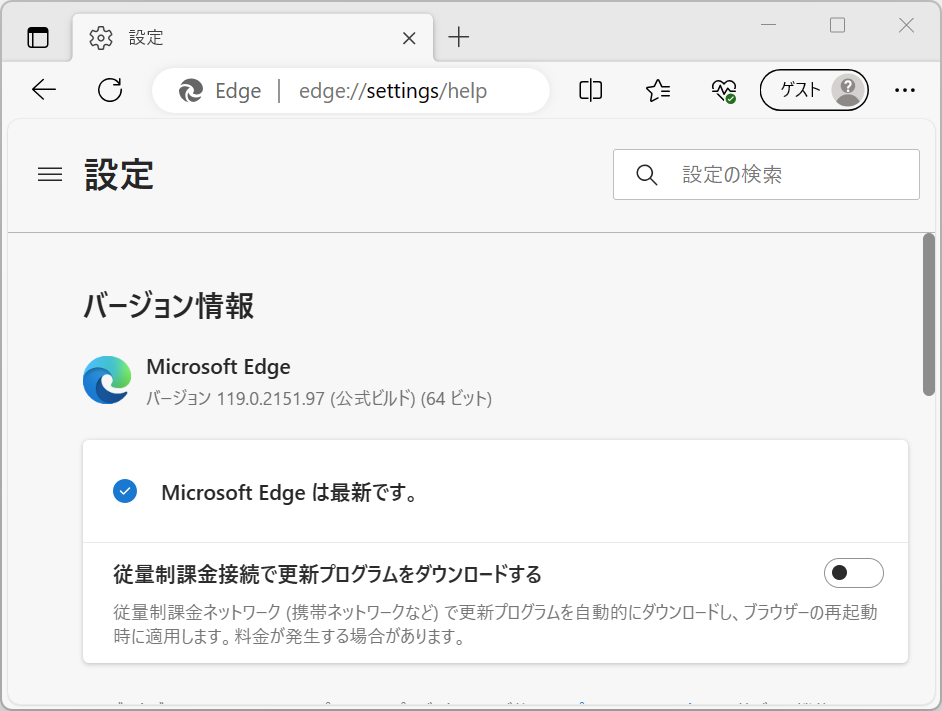Select the 設定 tab
Viewport: 942px width, 711px height.
(145, 37)
